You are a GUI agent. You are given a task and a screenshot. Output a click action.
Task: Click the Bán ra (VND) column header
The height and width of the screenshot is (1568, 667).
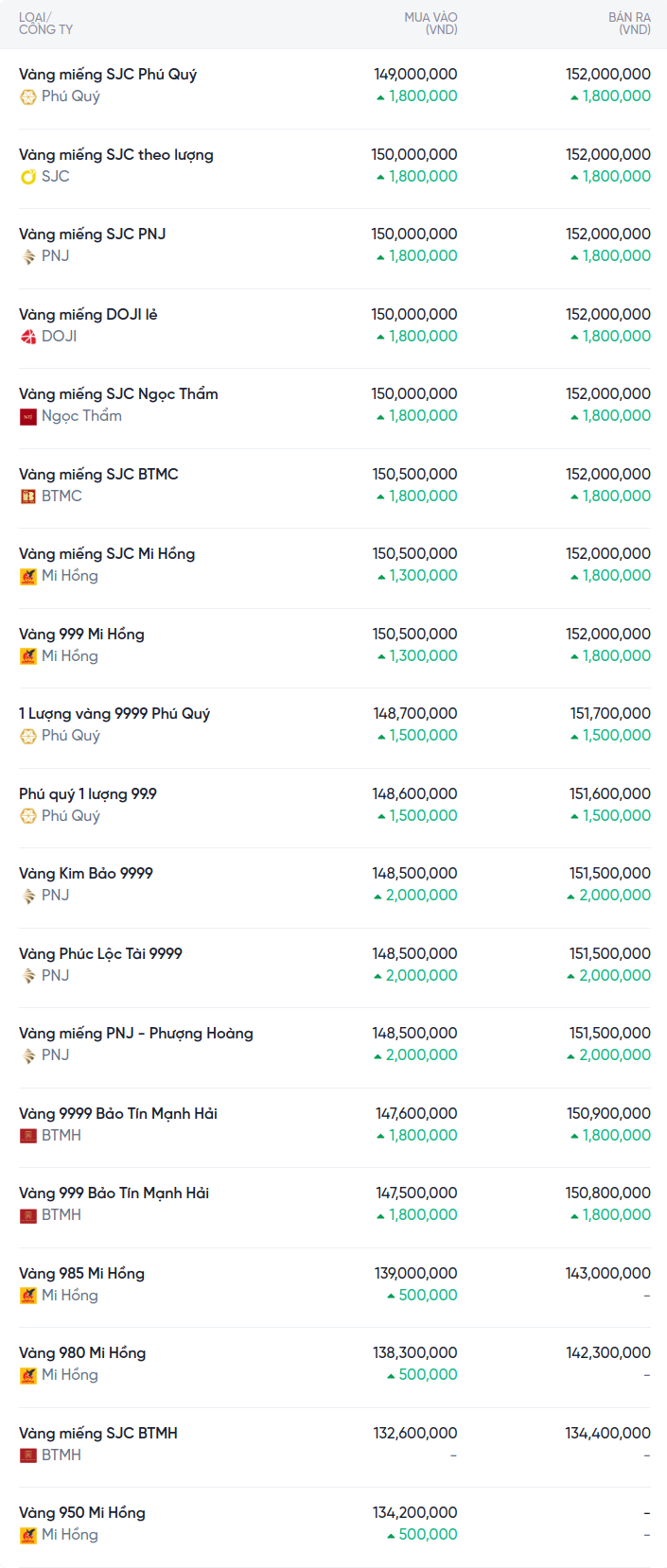[629, 24]
